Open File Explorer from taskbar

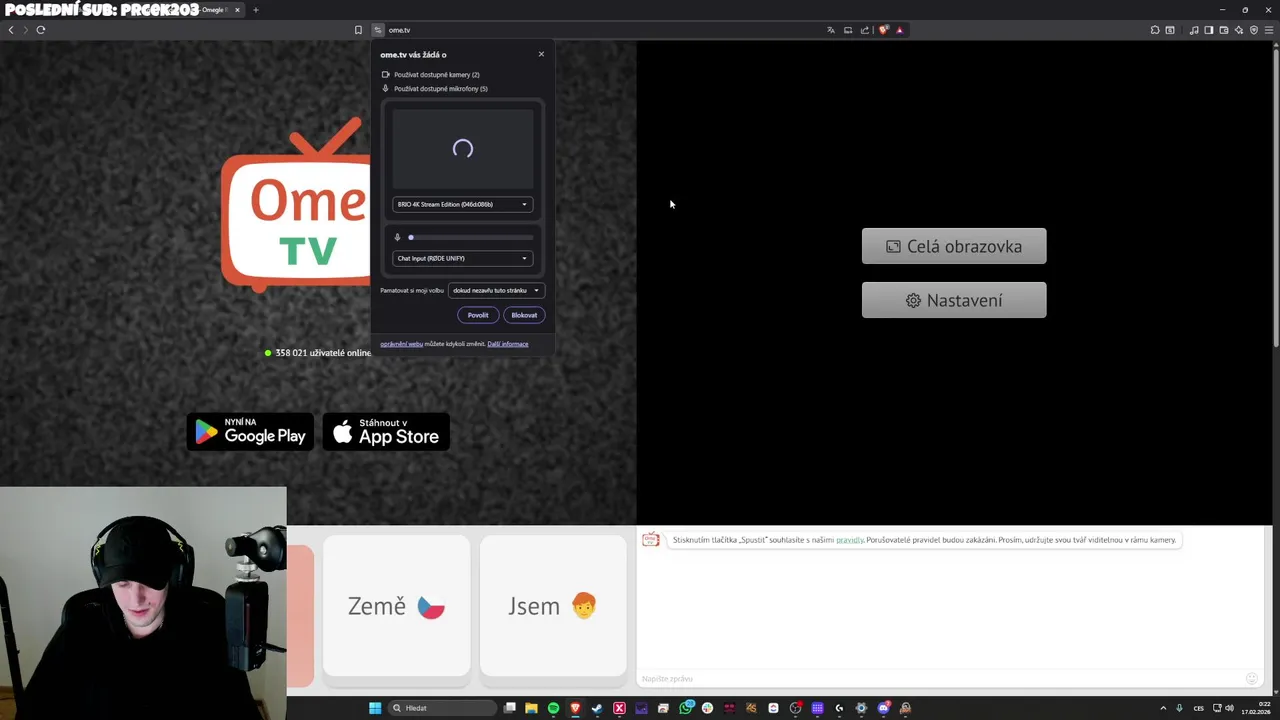531,708
